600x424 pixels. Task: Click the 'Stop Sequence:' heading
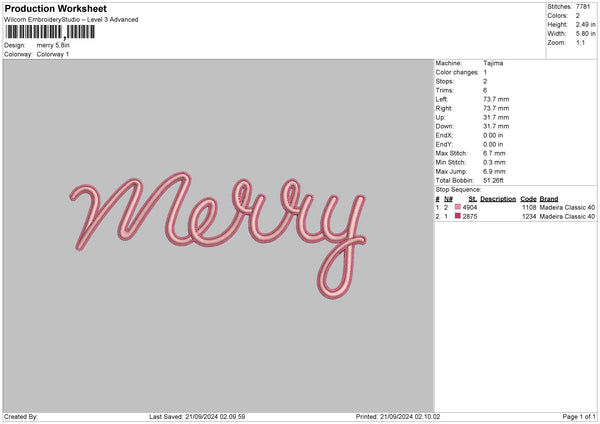pos(458,190)
